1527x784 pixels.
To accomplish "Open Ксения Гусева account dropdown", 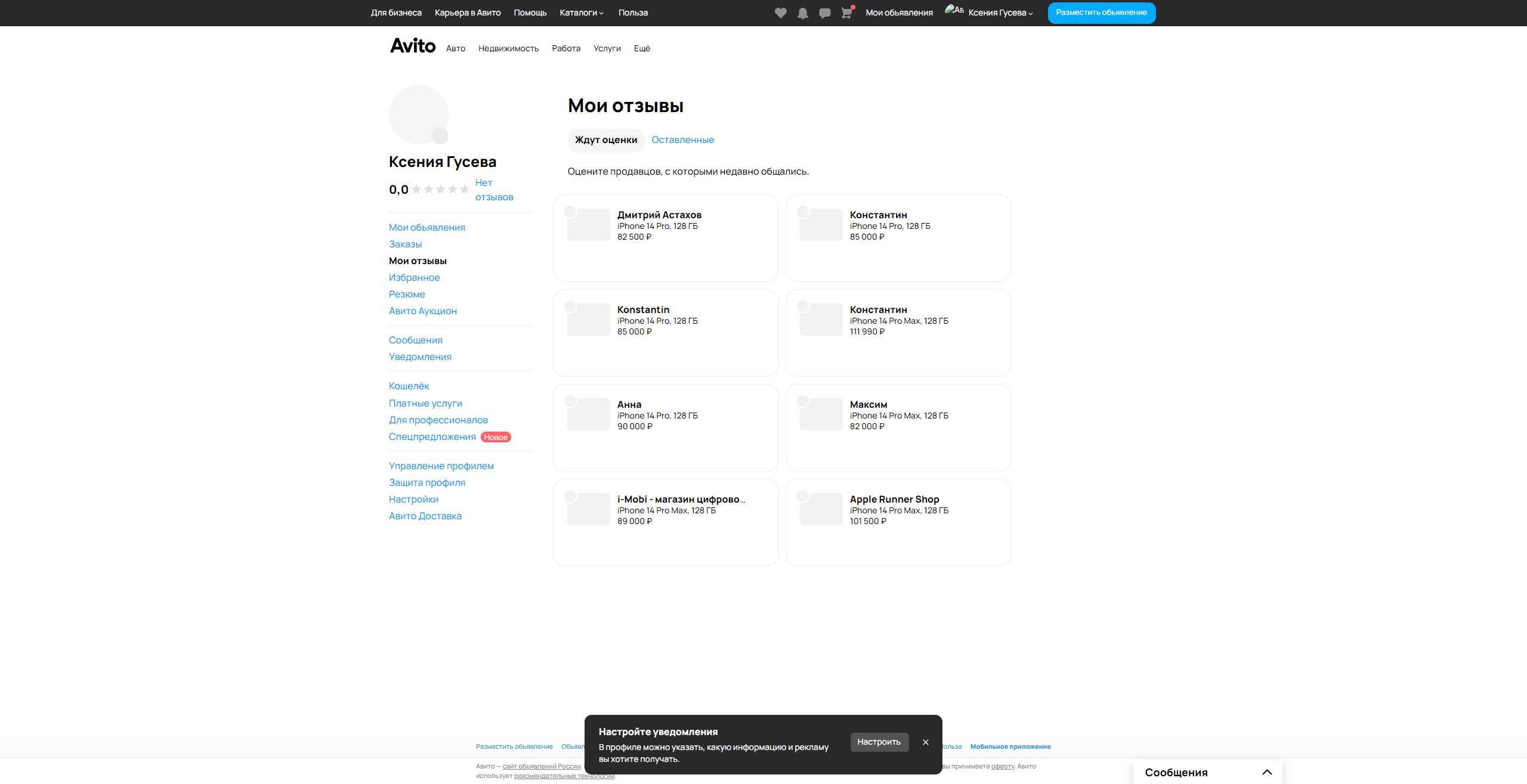I will tap(1000, 13).
